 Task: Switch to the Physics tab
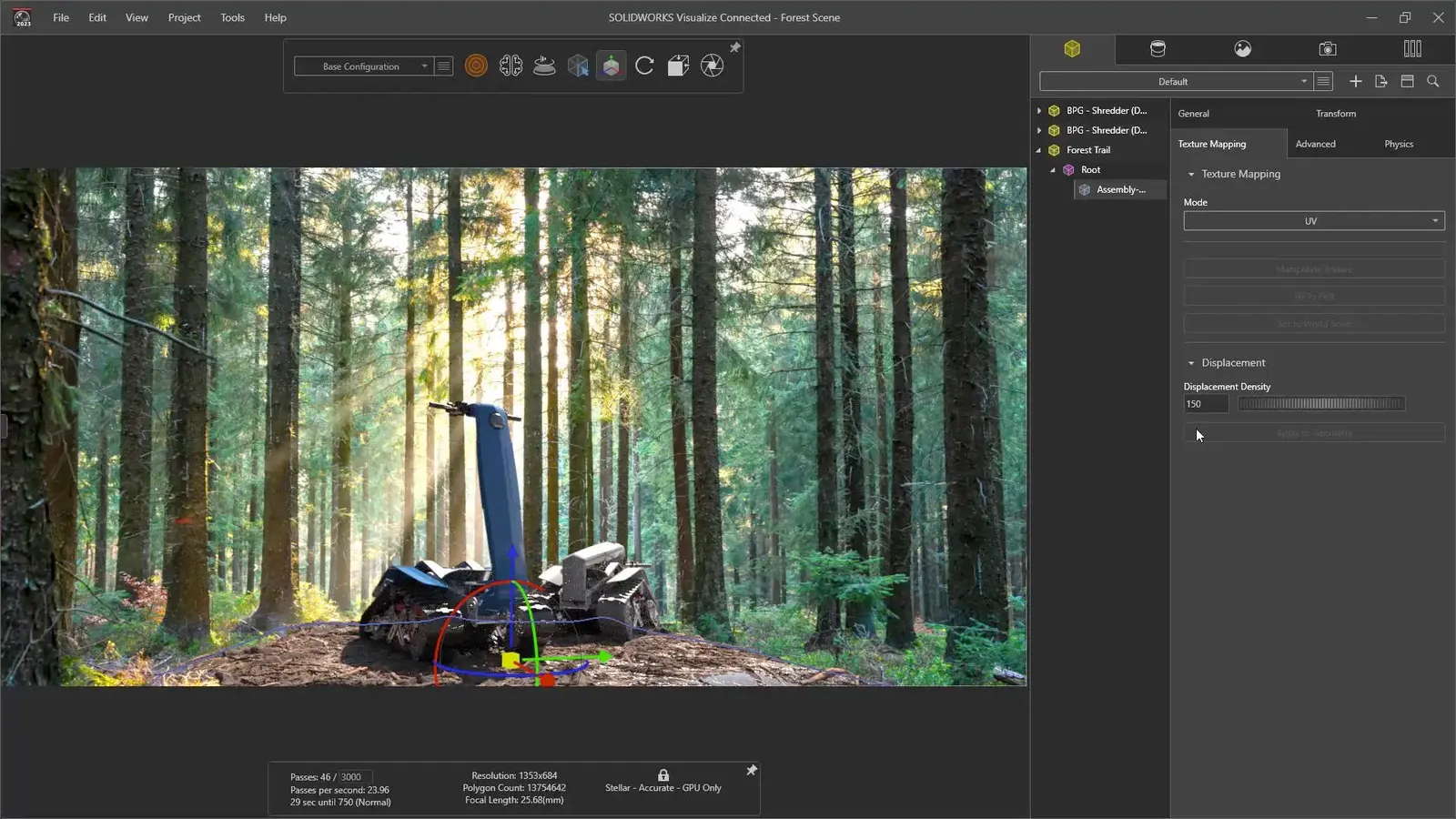(1399, 144)
